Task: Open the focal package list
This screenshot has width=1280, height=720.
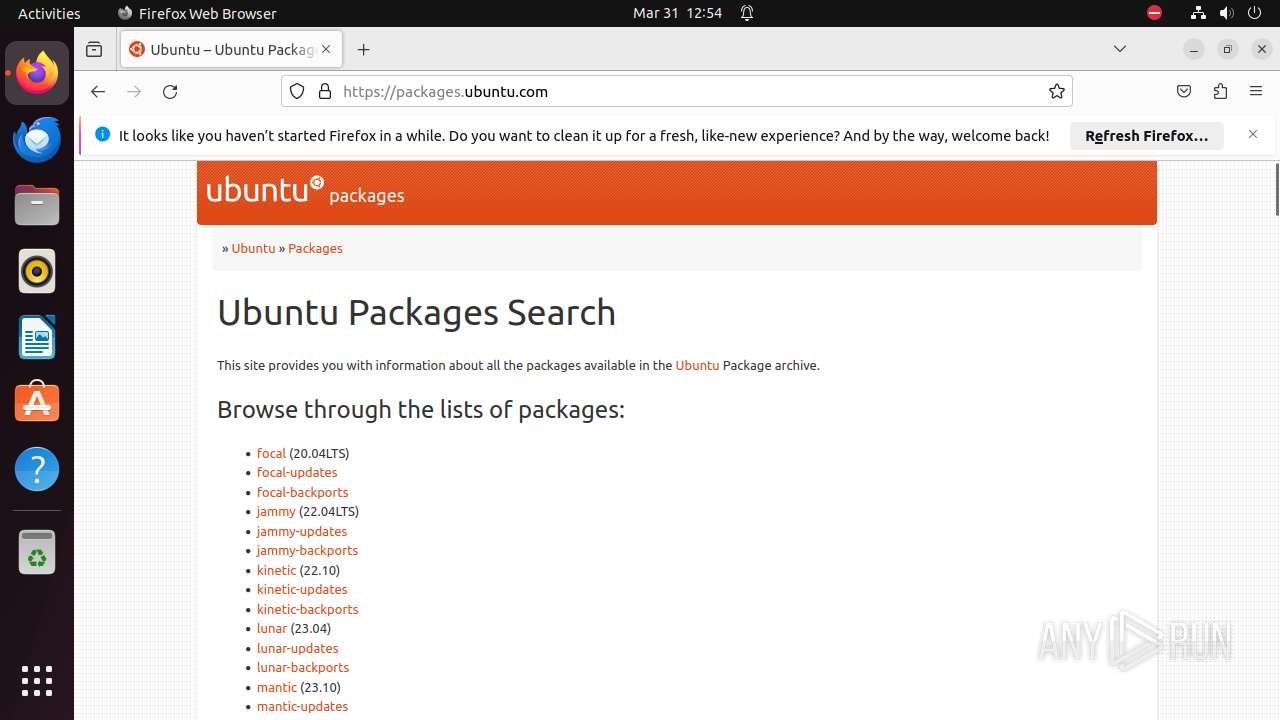Action: pyautogui.click(x=271, y=453)
